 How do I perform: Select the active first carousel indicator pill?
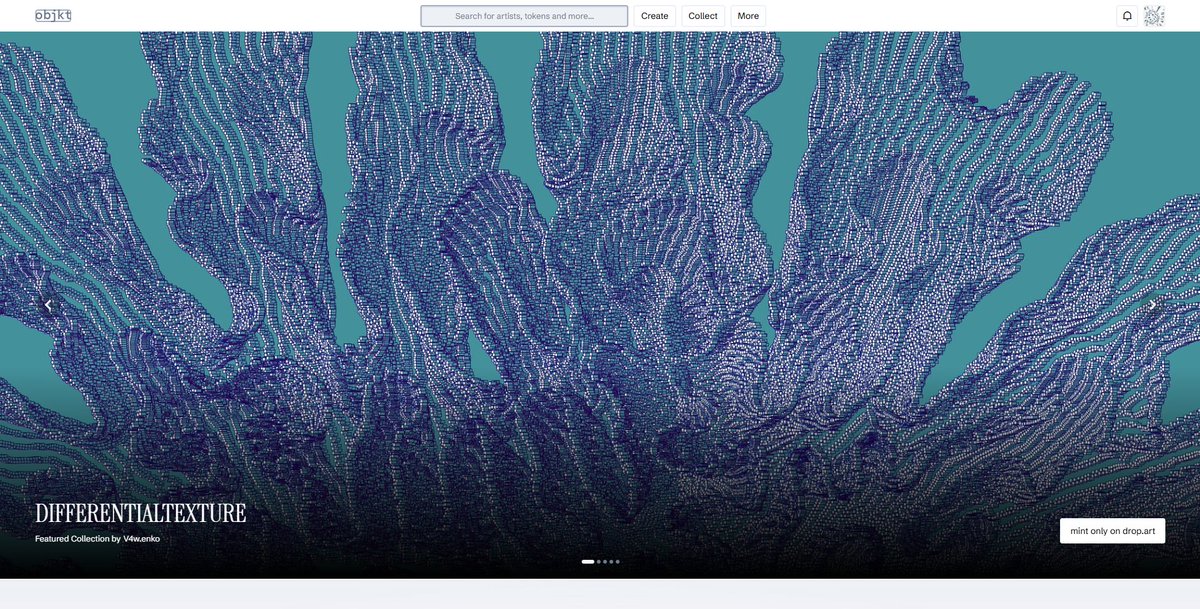point(588,562)
